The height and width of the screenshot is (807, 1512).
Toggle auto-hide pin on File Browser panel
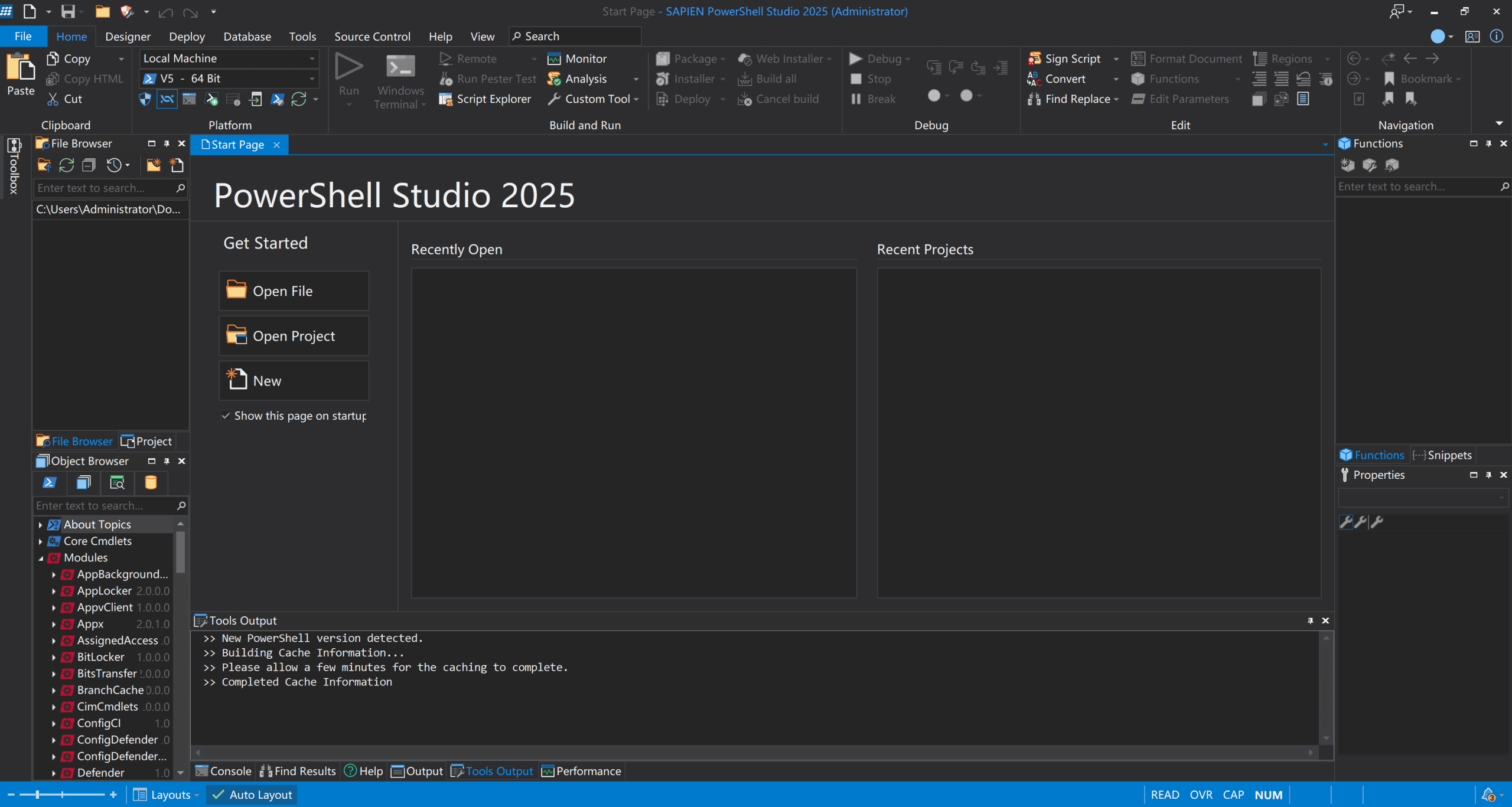[167, 143]
